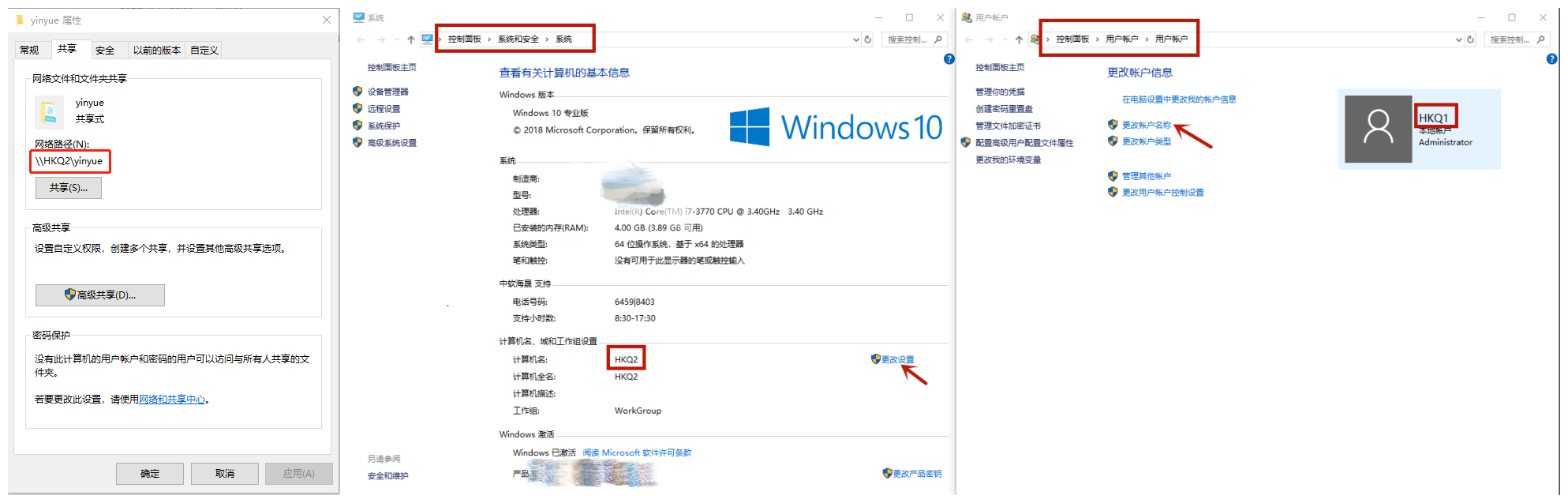Click 系统和安全 breadcrumb

click(518, 39)
